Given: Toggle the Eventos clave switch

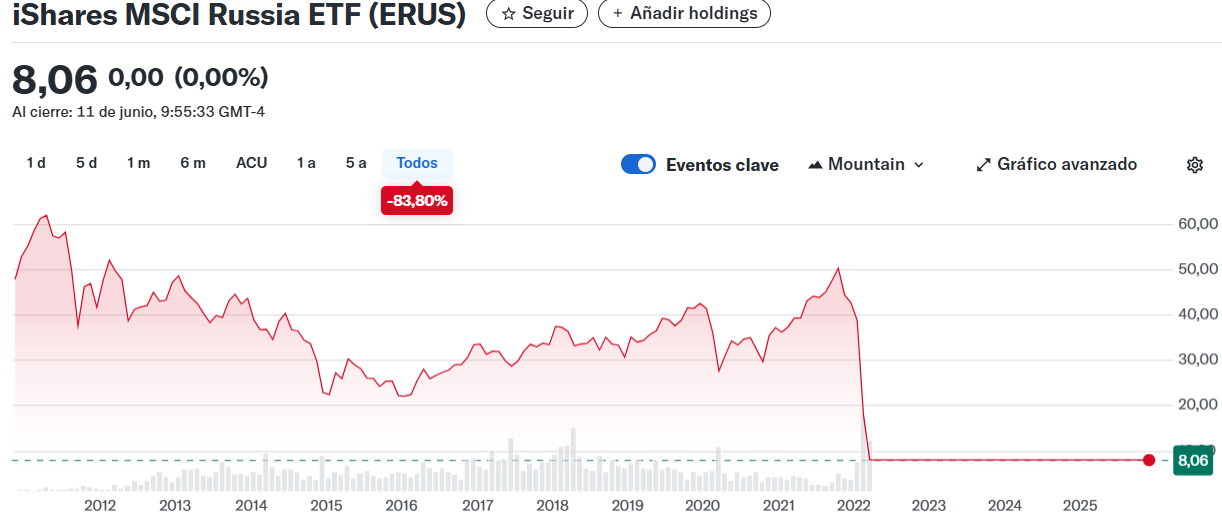Looking at the screenshot, I should coord(638,165).
